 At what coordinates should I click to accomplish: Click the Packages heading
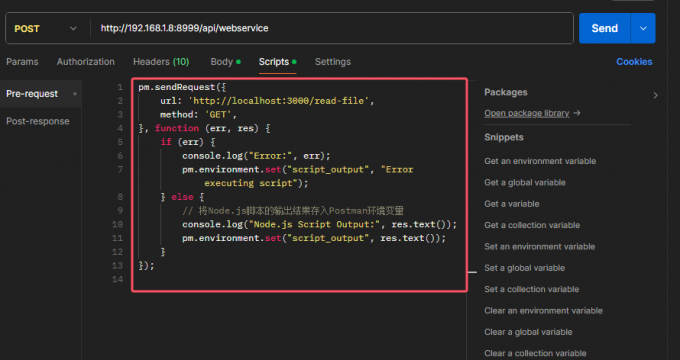[x=506, y=92]
